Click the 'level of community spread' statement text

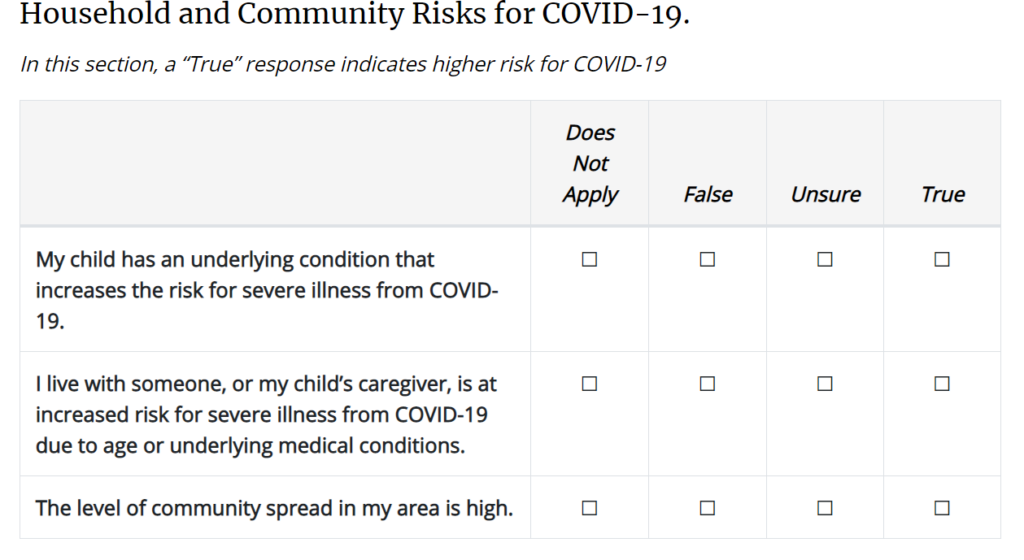[274, 508]
